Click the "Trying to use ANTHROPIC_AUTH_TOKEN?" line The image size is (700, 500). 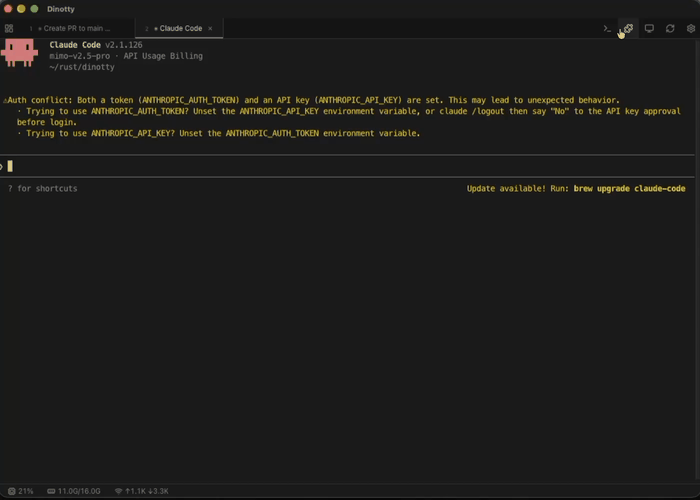[x=349, y=111]
